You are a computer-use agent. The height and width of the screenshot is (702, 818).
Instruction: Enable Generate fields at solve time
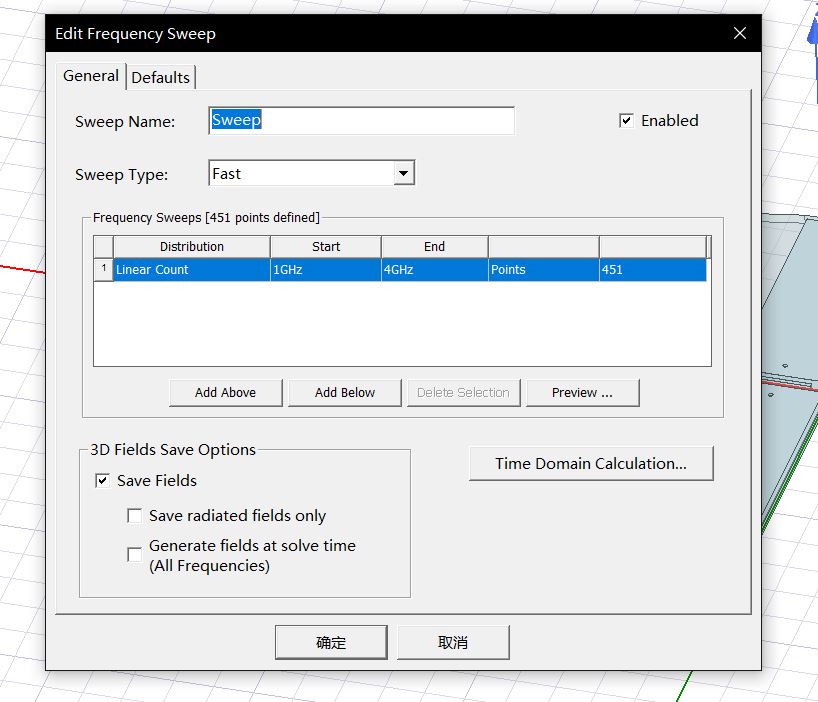click(135, 554)
